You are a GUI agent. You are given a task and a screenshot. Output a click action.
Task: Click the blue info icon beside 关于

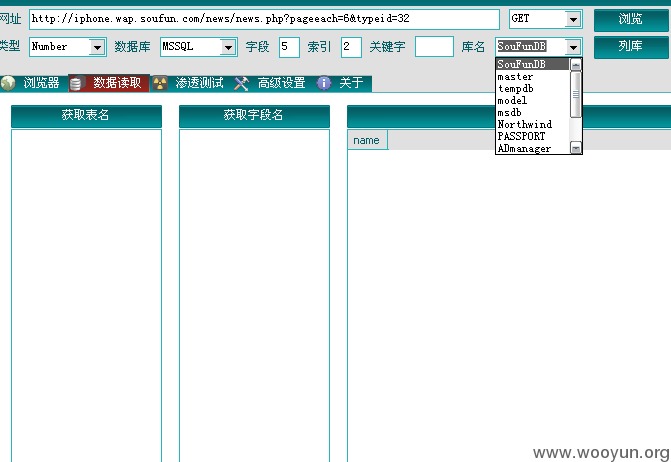tap(324, 83)
